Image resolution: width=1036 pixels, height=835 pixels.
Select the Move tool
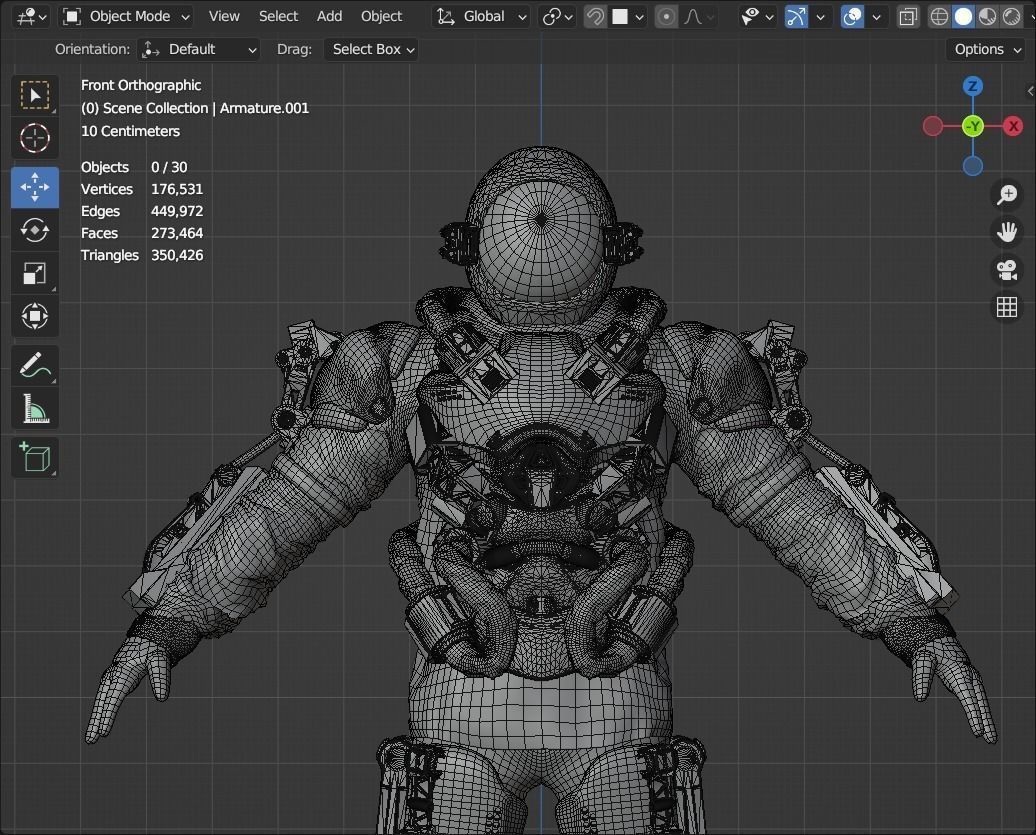tap(35, 187)
